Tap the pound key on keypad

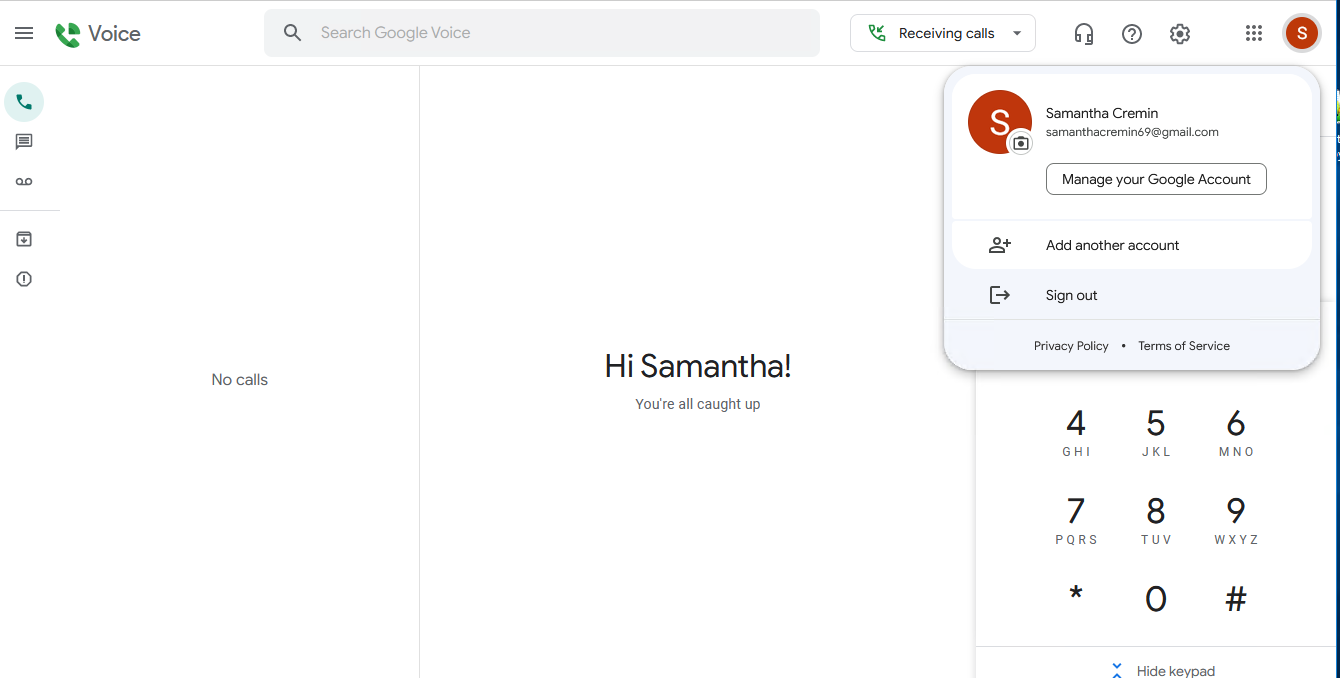pos(1236,599)
